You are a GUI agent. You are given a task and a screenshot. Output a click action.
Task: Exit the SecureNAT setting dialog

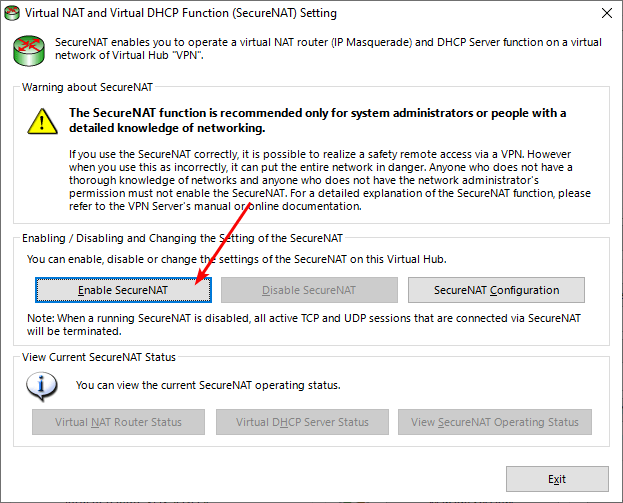point(557,479)
